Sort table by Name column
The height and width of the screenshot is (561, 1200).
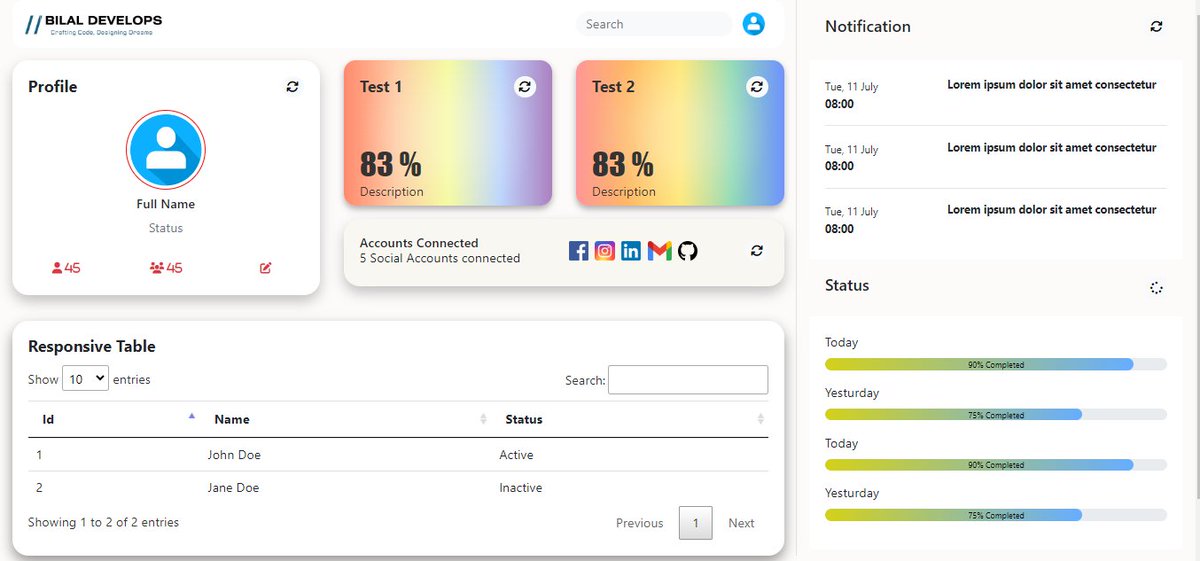345,419
